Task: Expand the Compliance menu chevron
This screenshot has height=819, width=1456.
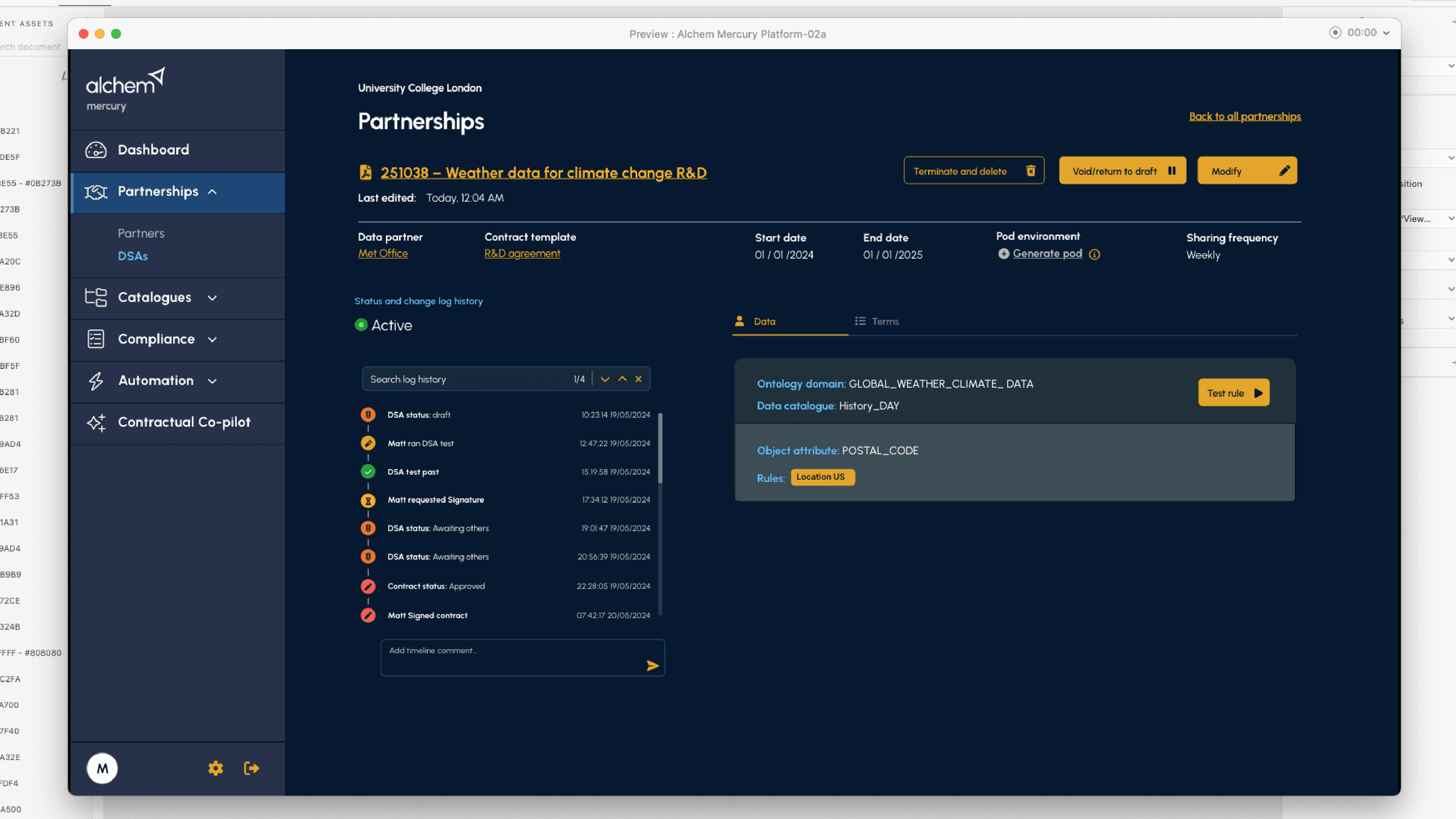Action: click(212, 340)
